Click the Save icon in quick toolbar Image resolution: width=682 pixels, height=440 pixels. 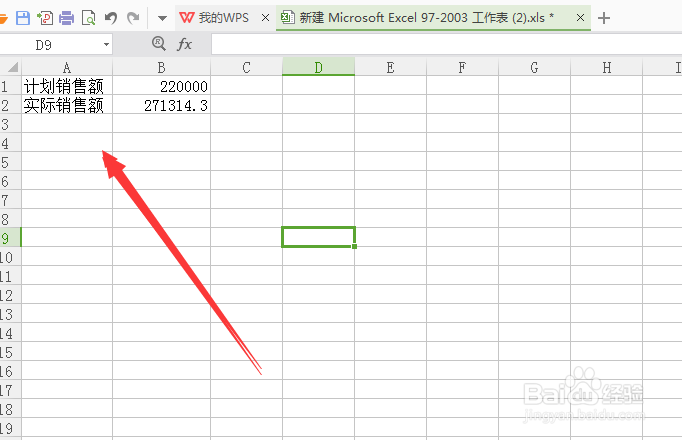23,18
